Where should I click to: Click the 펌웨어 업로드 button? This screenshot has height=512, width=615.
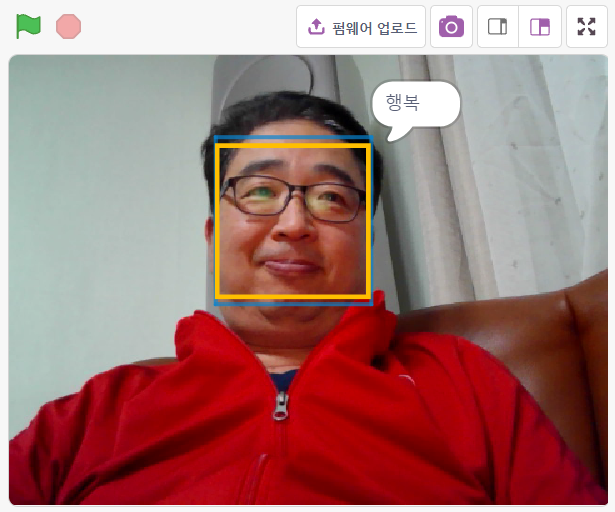361,27
